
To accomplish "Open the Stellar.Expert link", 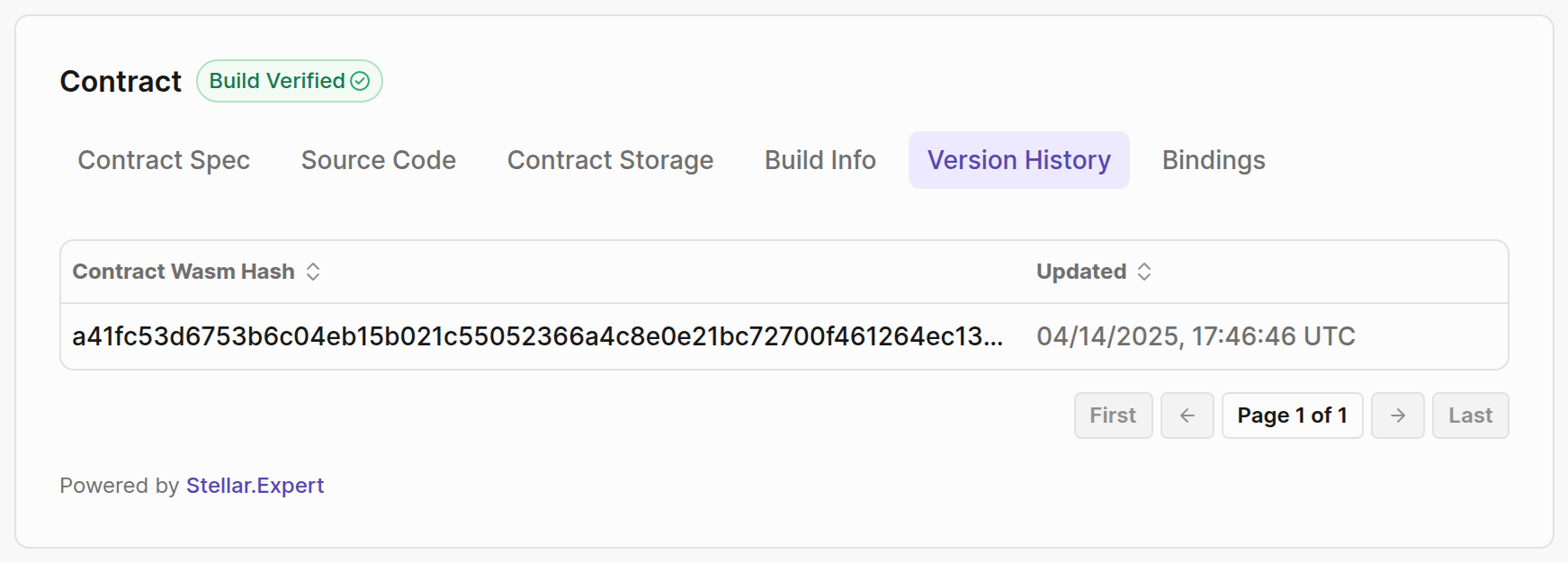I will click(x=255, y=486).
